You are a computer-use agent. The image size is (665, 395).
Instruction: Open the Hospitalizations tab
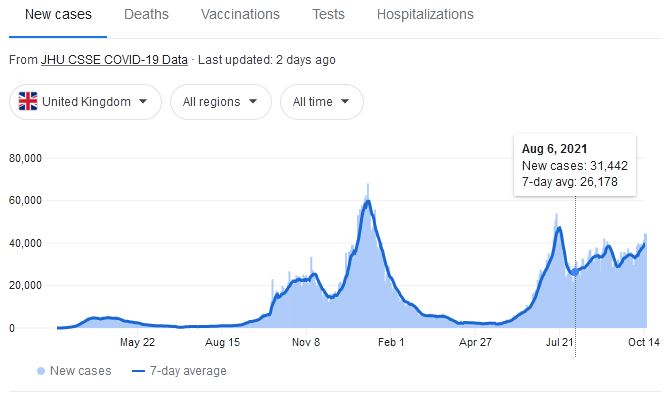[425, 14]
